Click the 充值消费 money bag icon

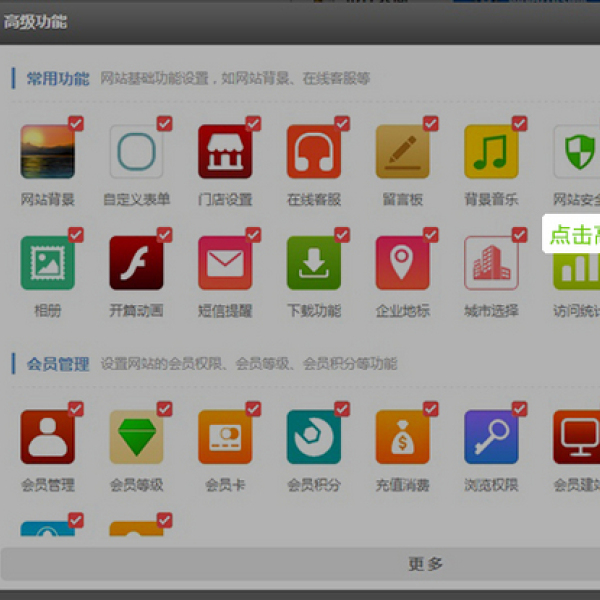click(x=402, y=437)
